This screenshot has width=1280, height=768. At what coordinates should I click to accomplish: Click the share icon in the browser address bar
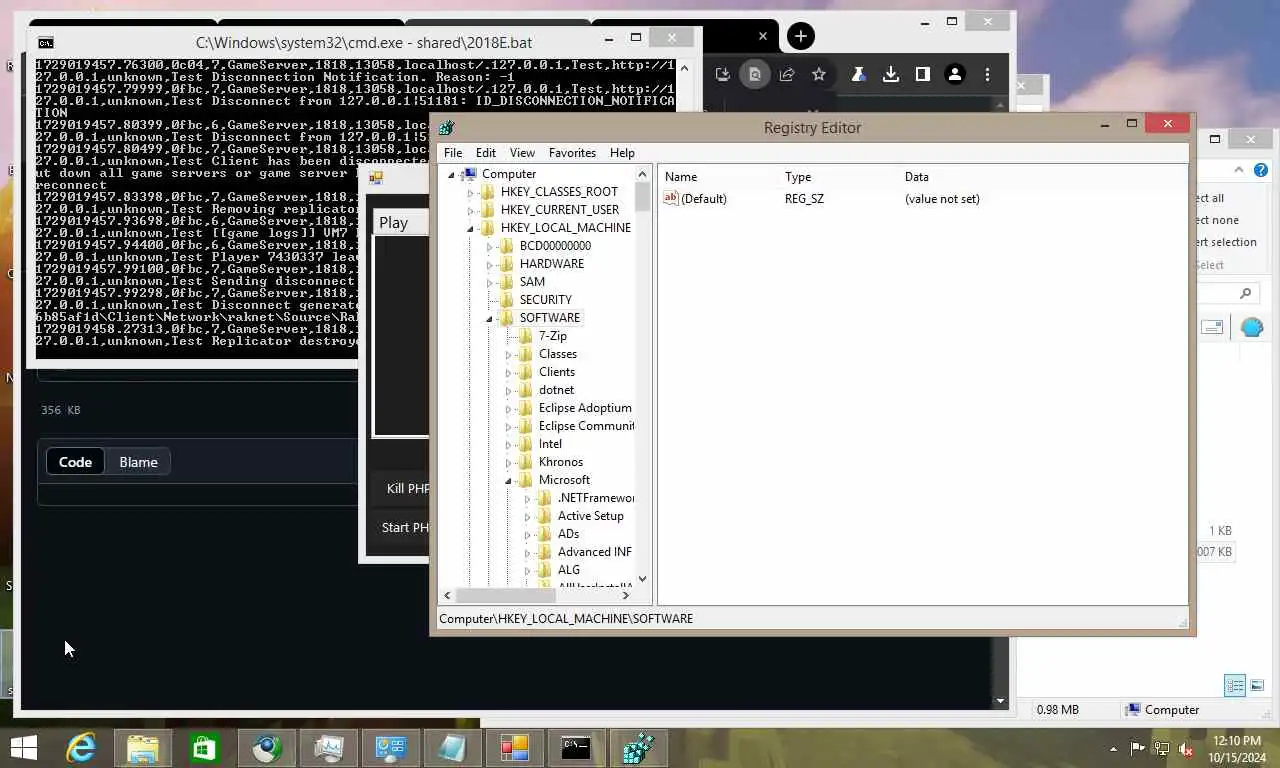787,74
